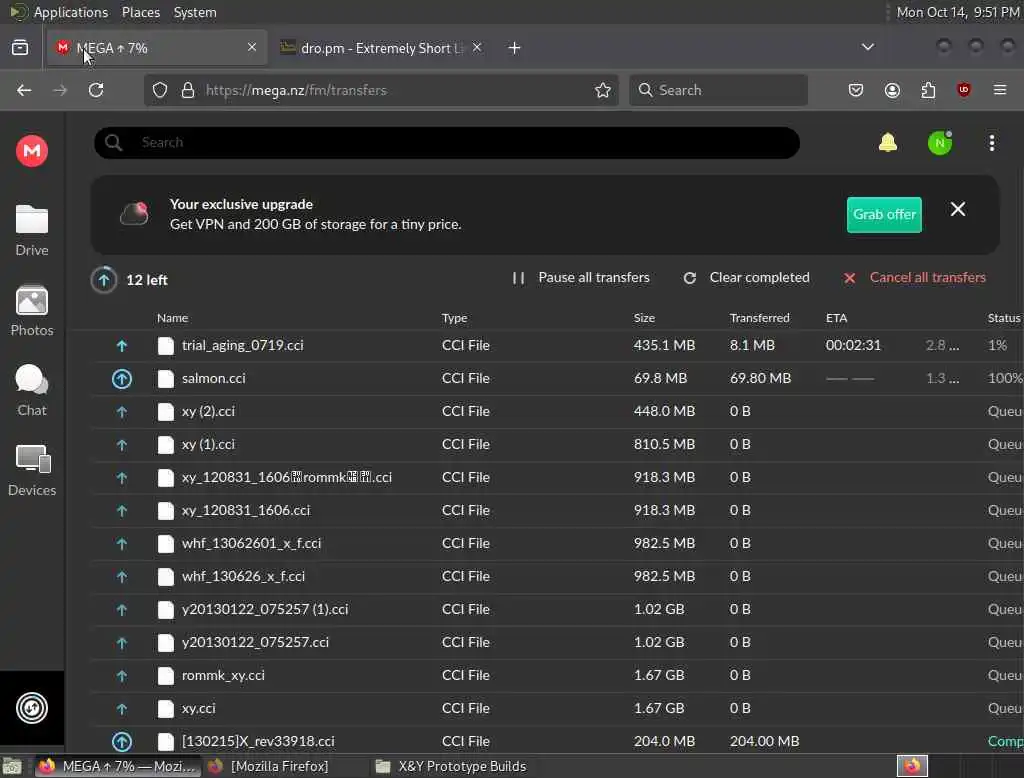Cancel all transfers

[x=914, y=278]
